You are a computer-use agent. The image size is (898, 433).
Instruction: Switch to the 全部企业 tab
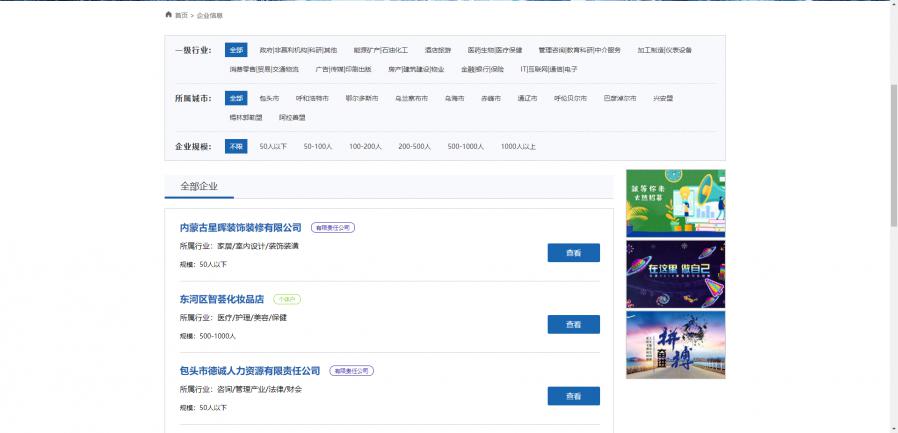[x=199, y=186]
